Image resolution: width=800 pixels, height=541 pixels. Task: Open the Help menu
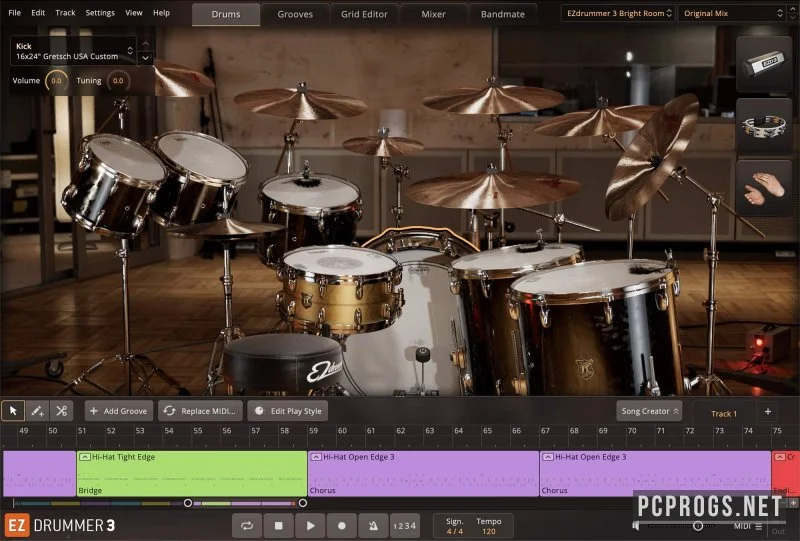161,13
